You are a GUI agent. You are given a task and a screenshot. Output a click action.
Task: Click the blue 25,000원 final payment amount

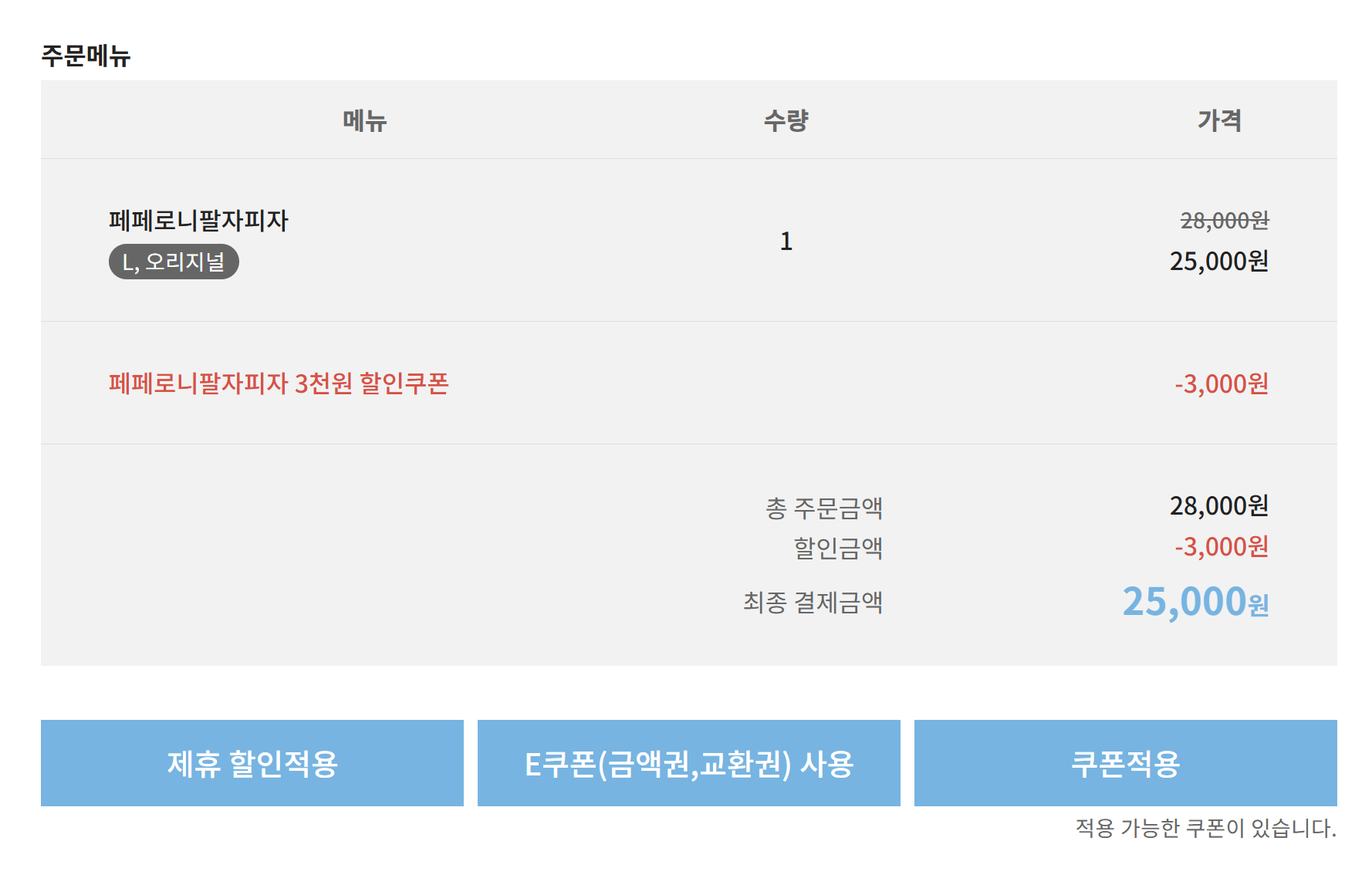(1195, 602)
